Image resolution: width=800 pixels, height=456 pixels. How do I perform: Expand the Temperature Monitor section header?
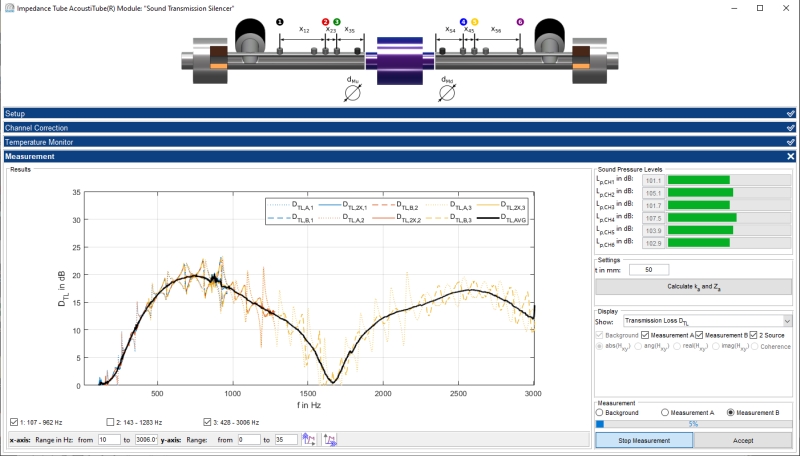(400, 142)
